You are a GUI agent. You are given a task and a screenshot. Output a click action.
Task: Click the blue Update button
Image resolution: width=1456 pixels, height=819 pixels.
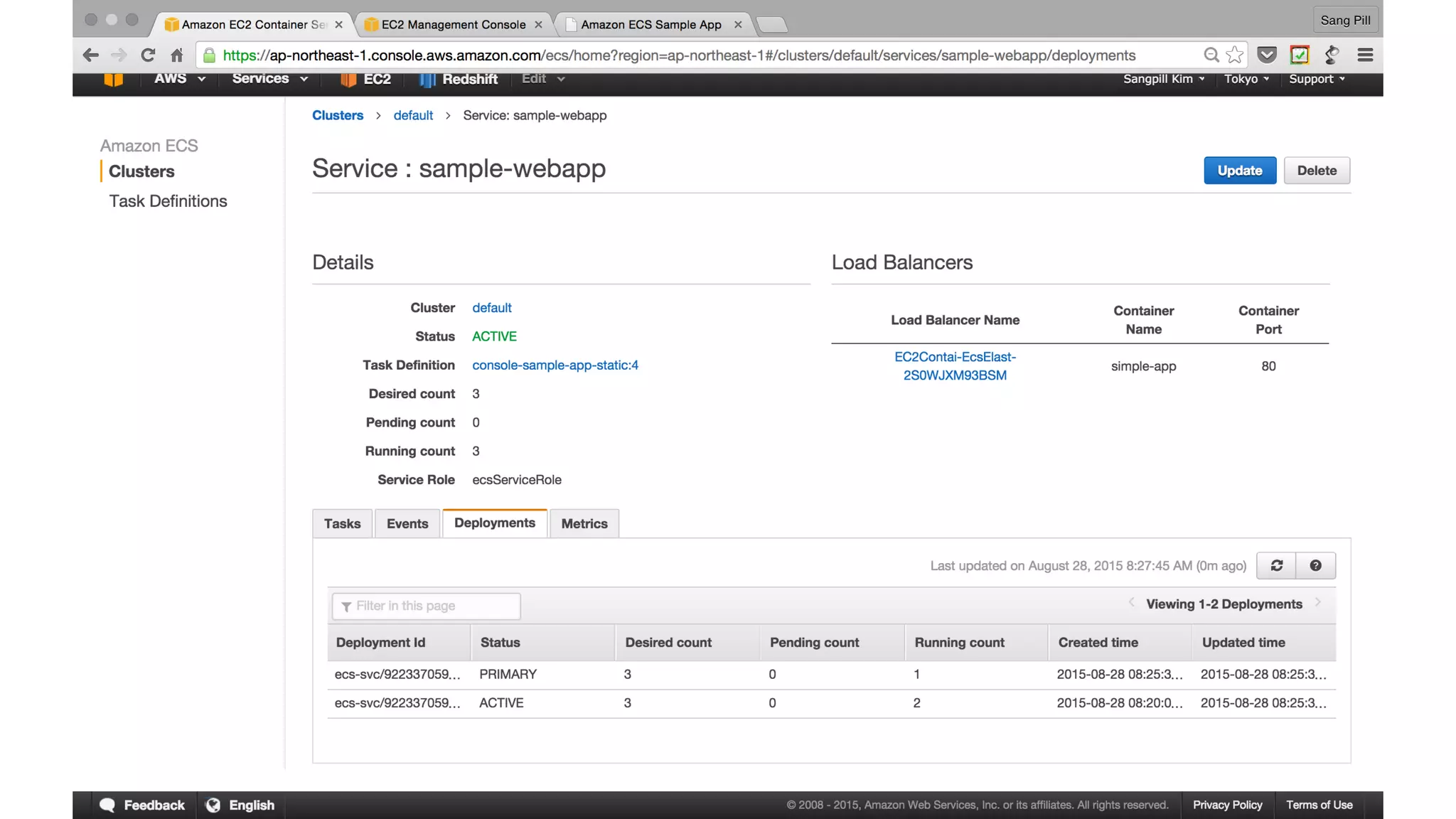pos(1239,171)
